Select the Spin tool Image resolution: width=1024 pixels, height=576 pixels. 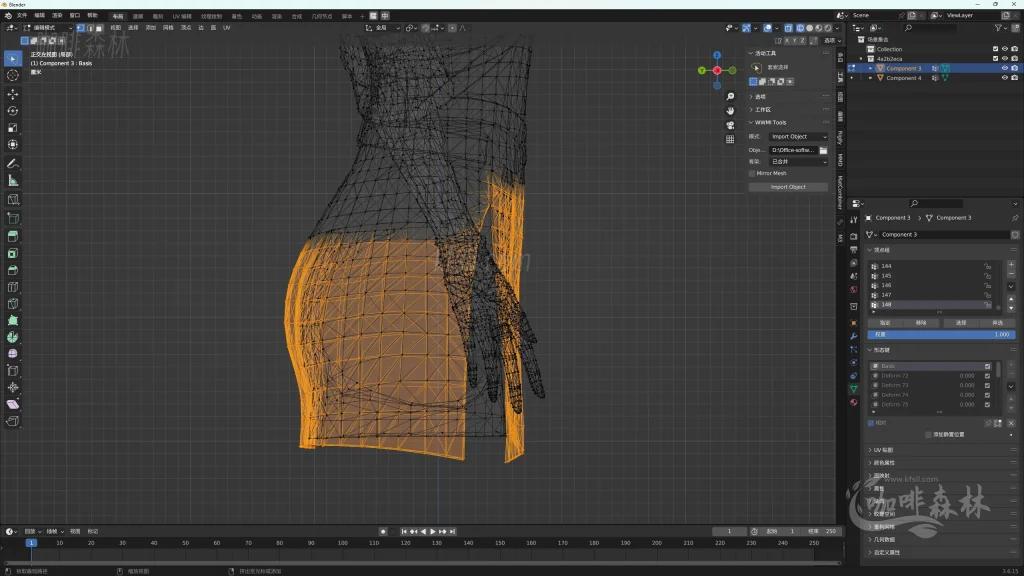pyautogui.click(x=12, y=337)
